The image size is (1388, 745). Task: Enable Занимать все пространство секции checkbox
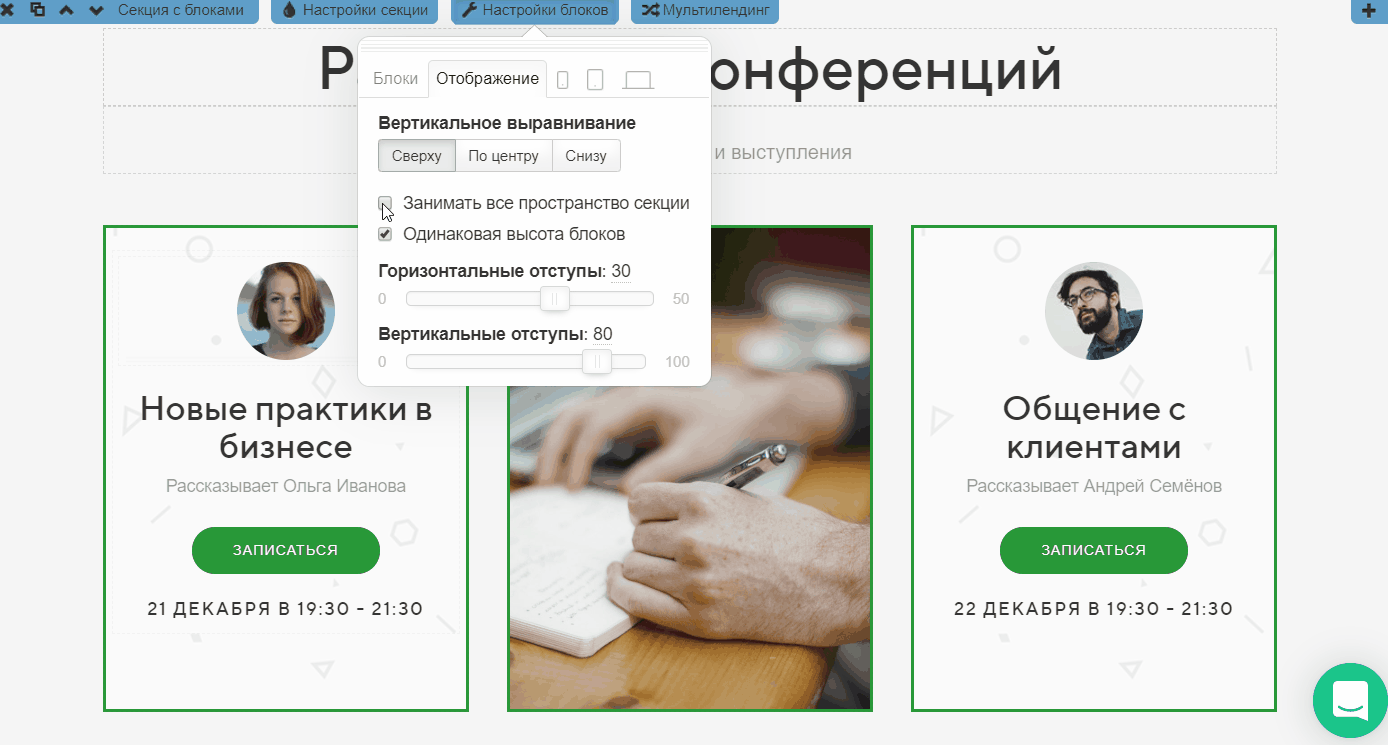[385, 203]
